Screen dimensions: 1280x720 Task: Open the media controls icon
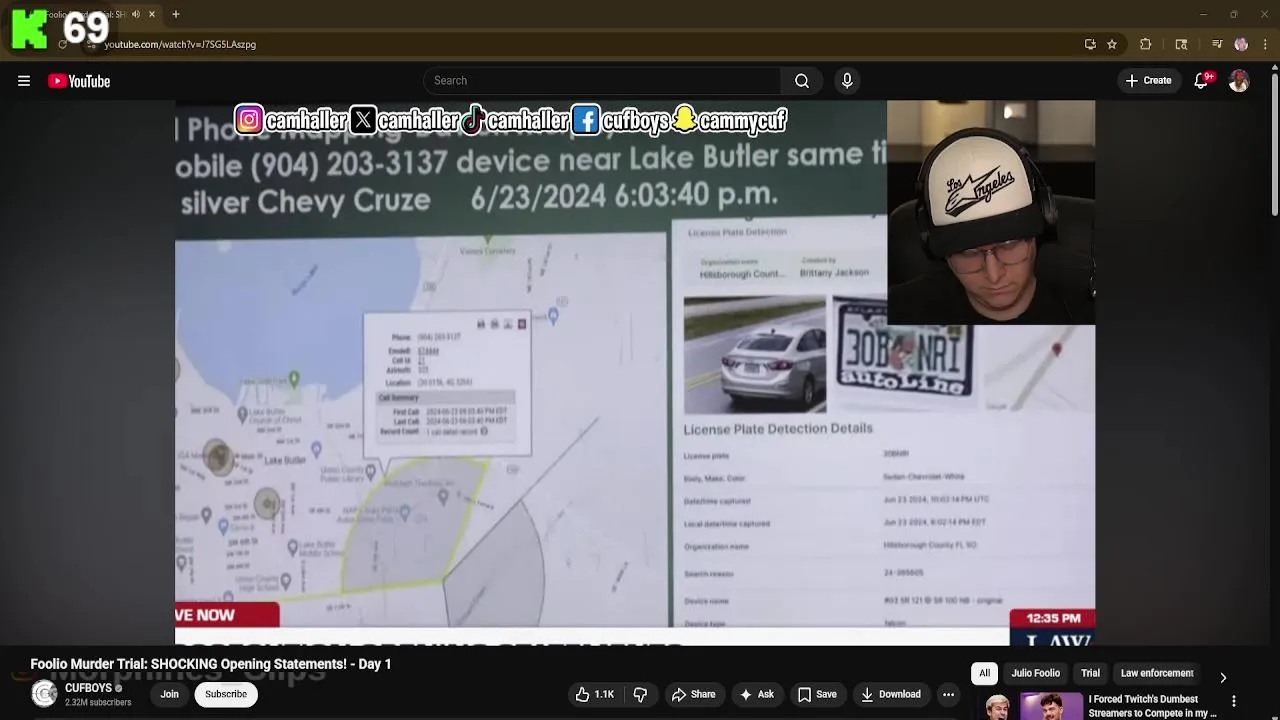tap(1217, 44)
